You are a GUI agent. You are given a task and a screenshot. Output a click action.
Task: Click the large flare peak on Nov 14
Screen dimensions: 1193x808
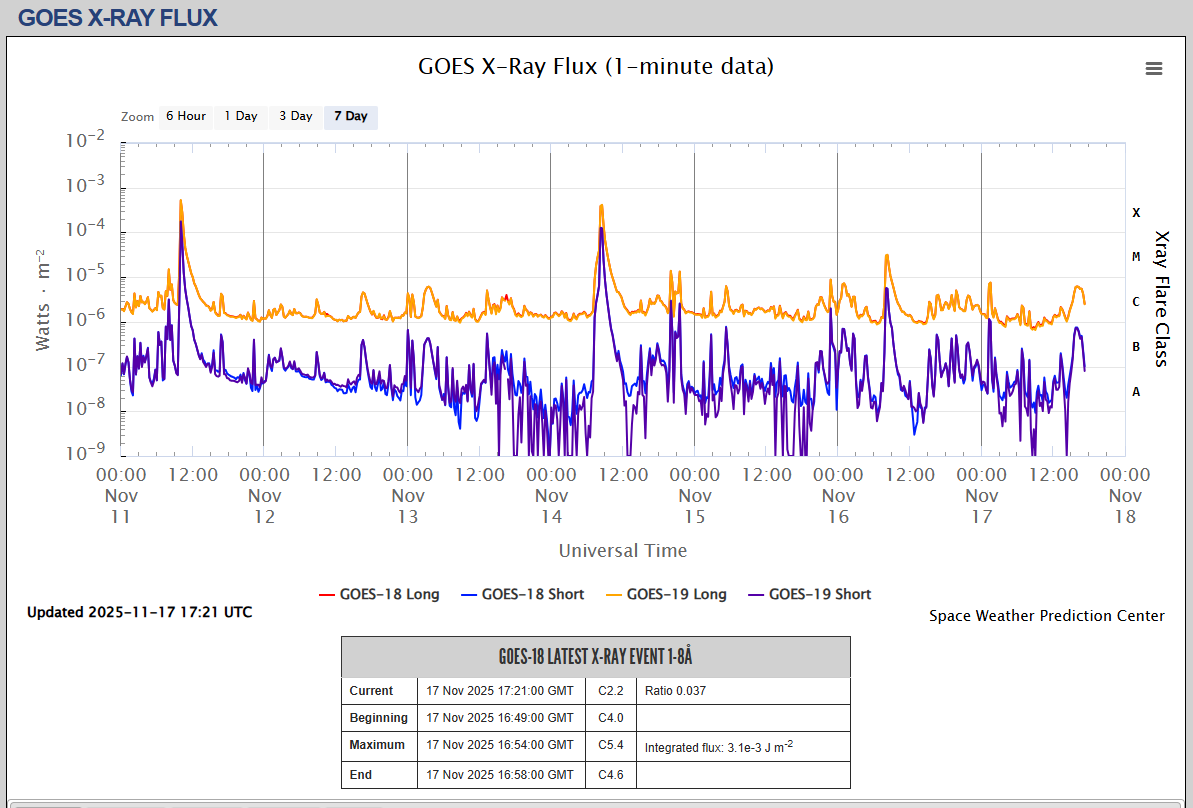pos(601,206)
